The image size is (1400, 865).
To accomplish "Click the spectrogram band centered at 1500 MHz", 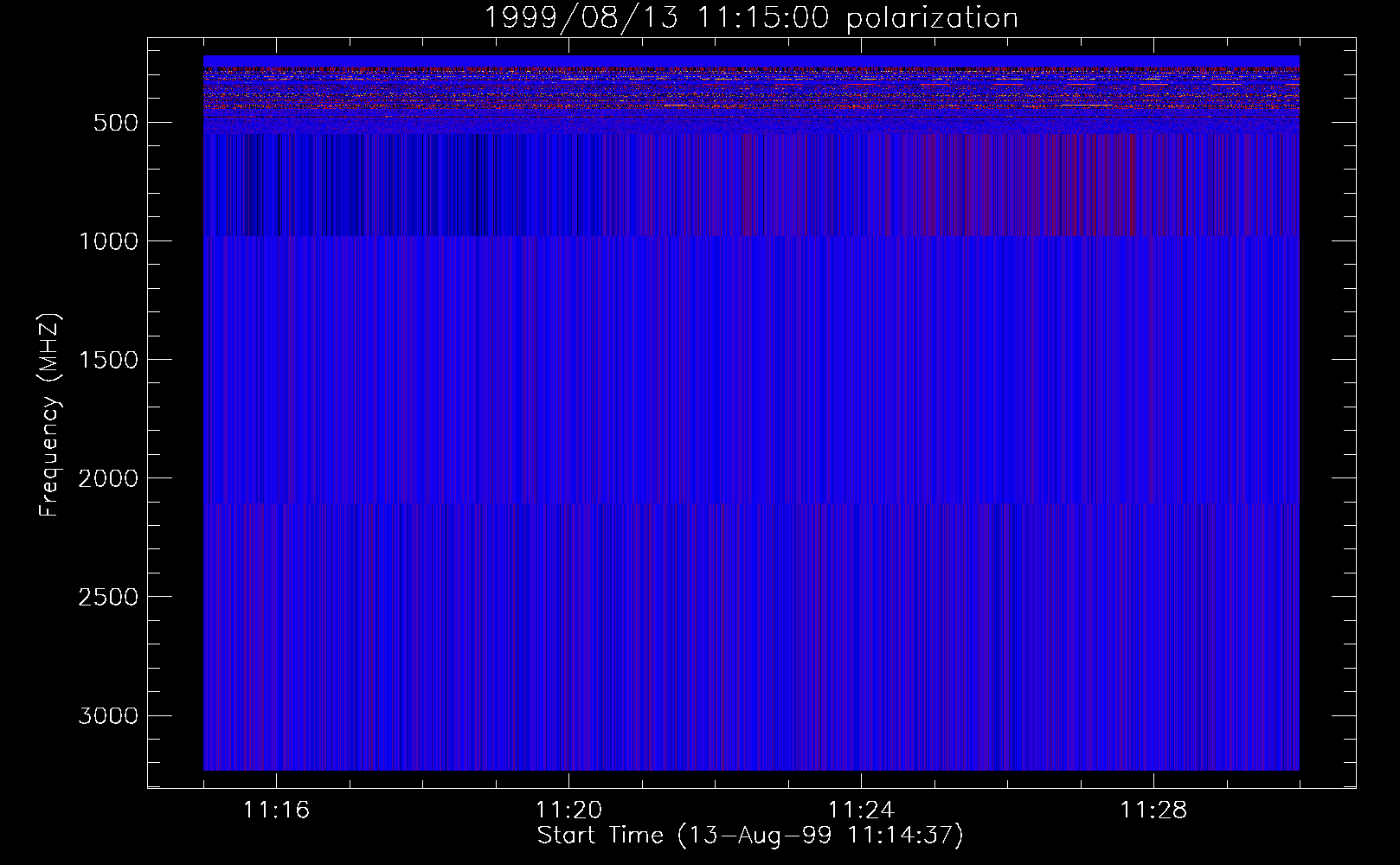I will pyautogui.click(x=751, y=359).
